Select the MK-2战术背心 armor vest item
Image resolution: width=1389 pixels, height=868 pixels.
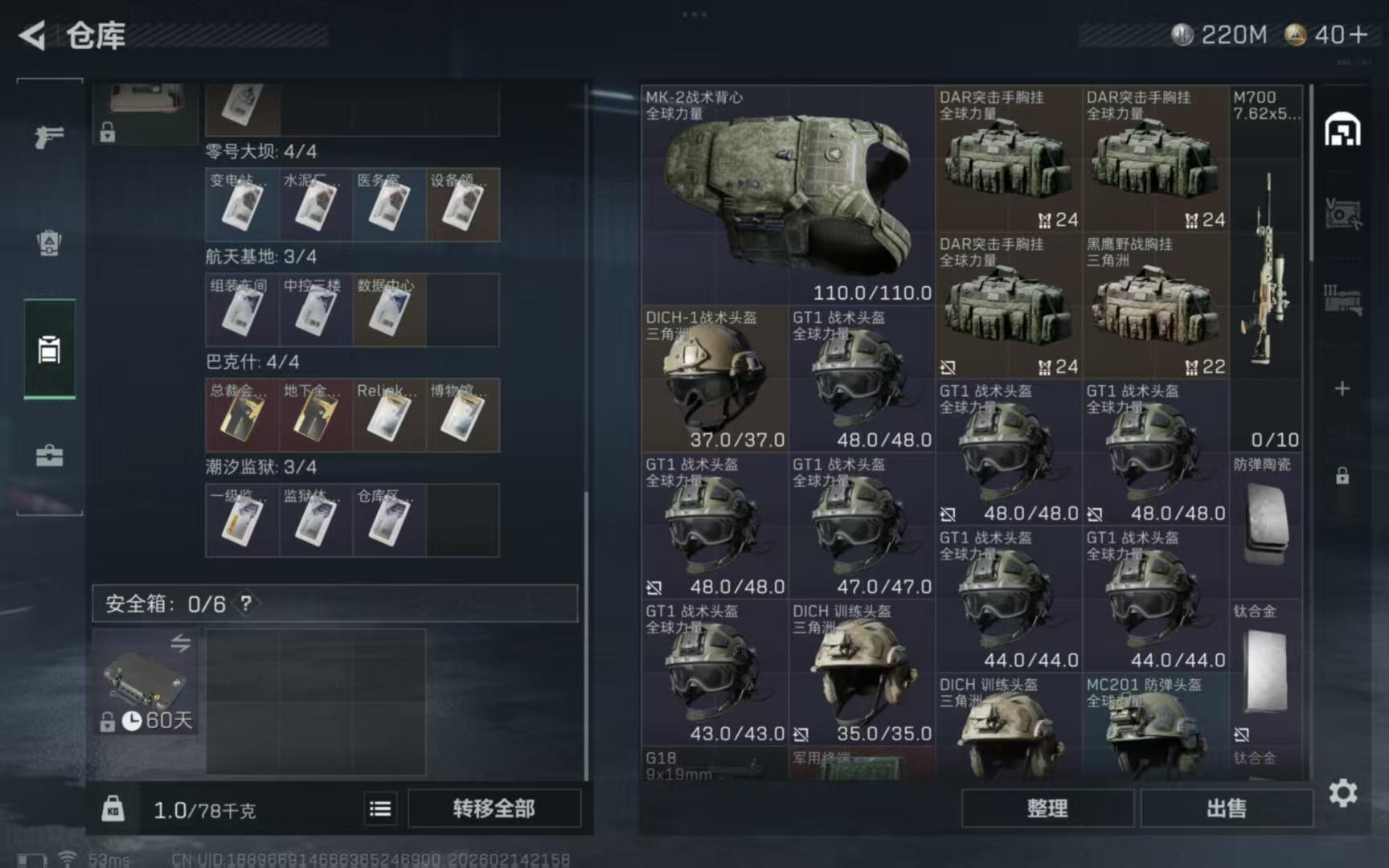click(788, 194)
